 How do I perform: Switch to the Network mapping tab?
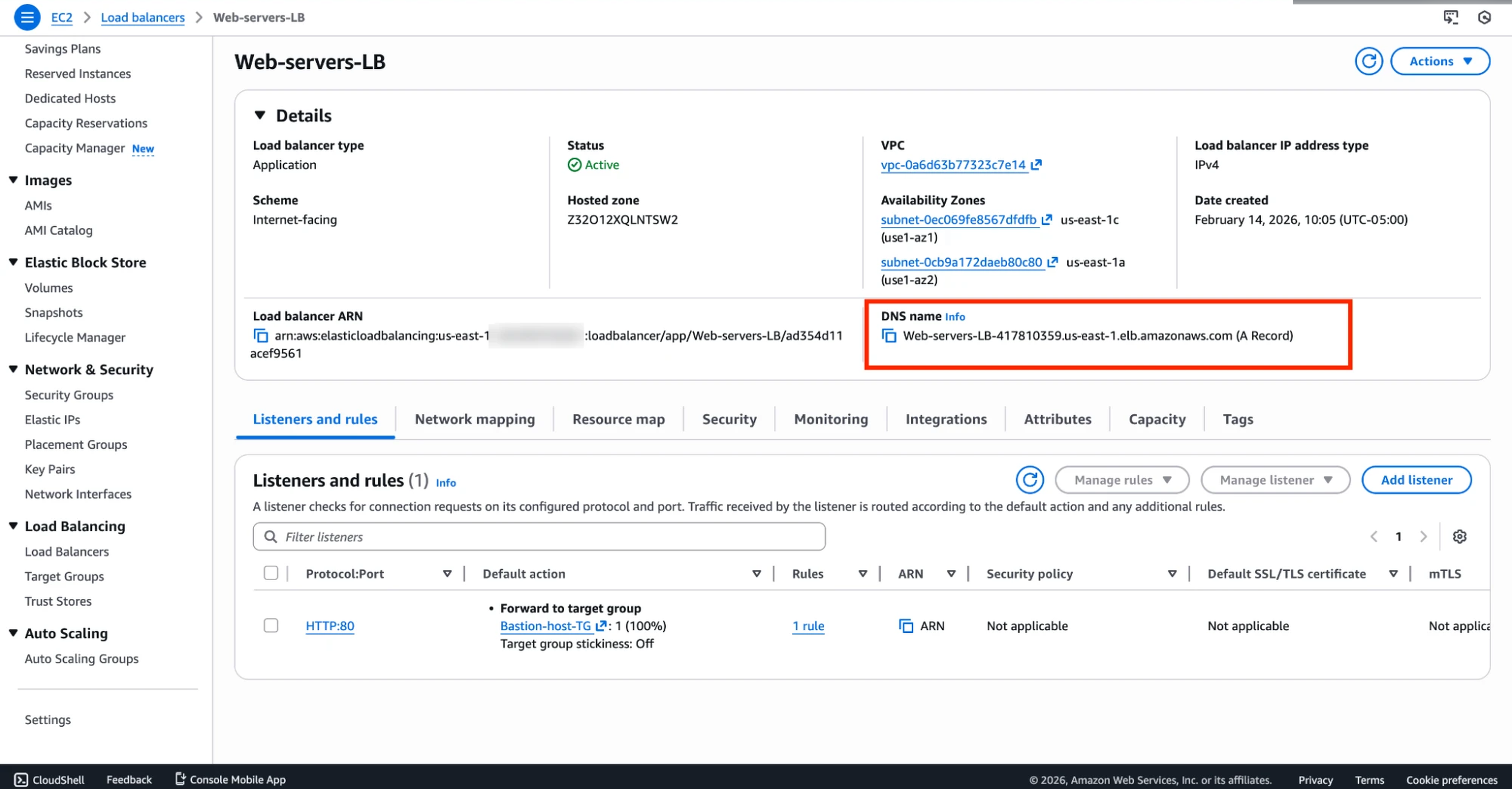(474, 419)
